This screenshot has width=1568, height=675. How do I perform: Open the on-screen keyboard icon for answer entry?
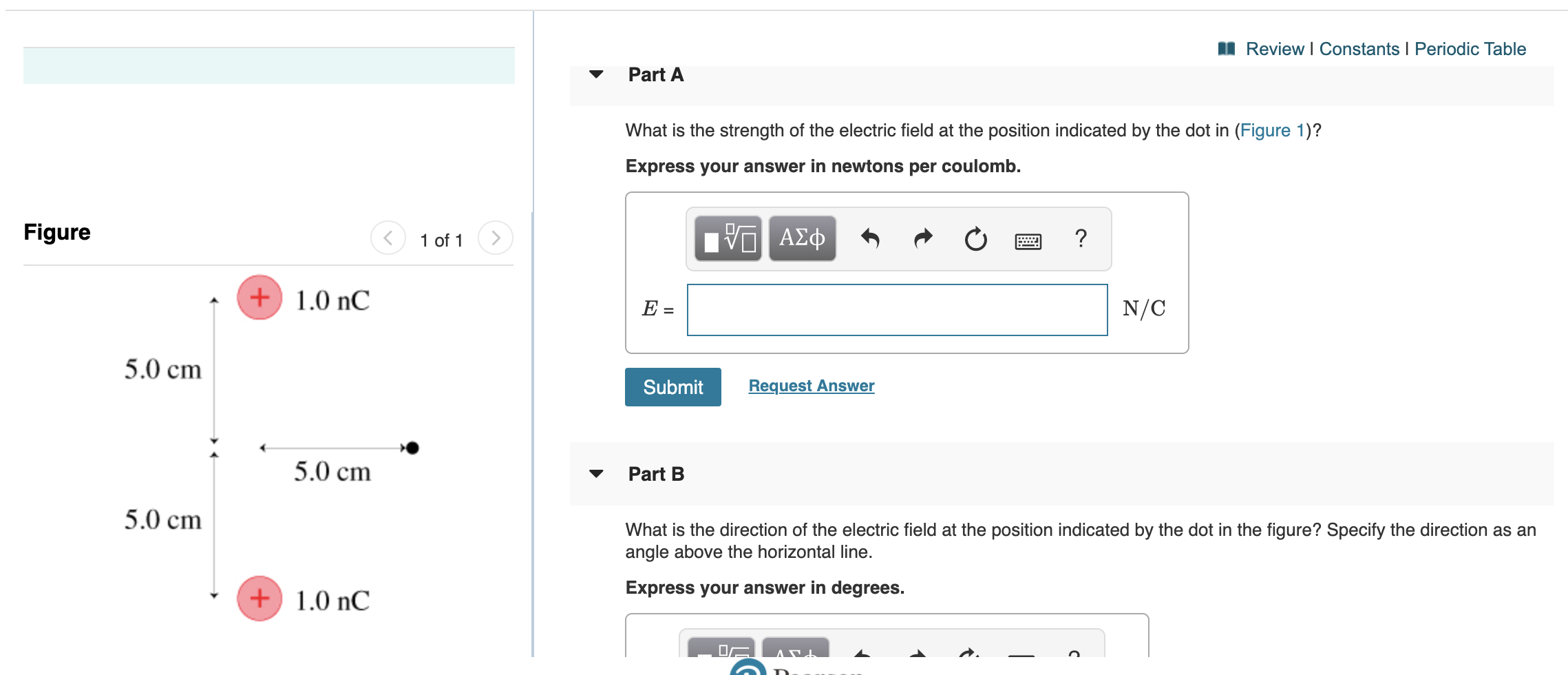click(1030, 241)
